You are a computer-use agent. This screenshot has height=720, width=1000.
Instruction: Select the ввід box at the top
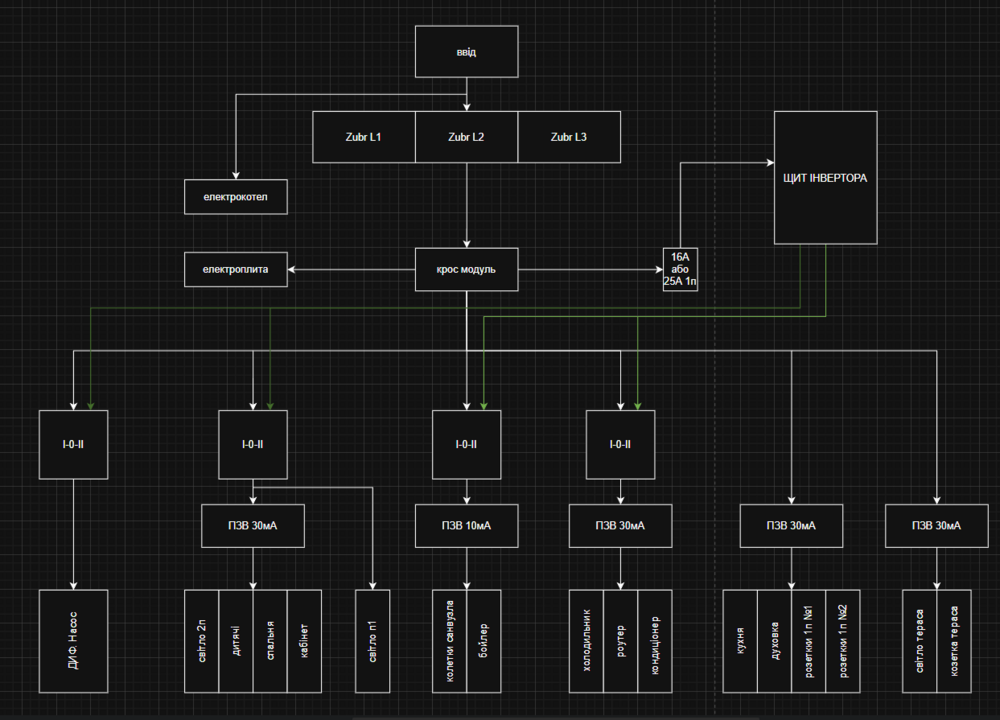point(466,52)
